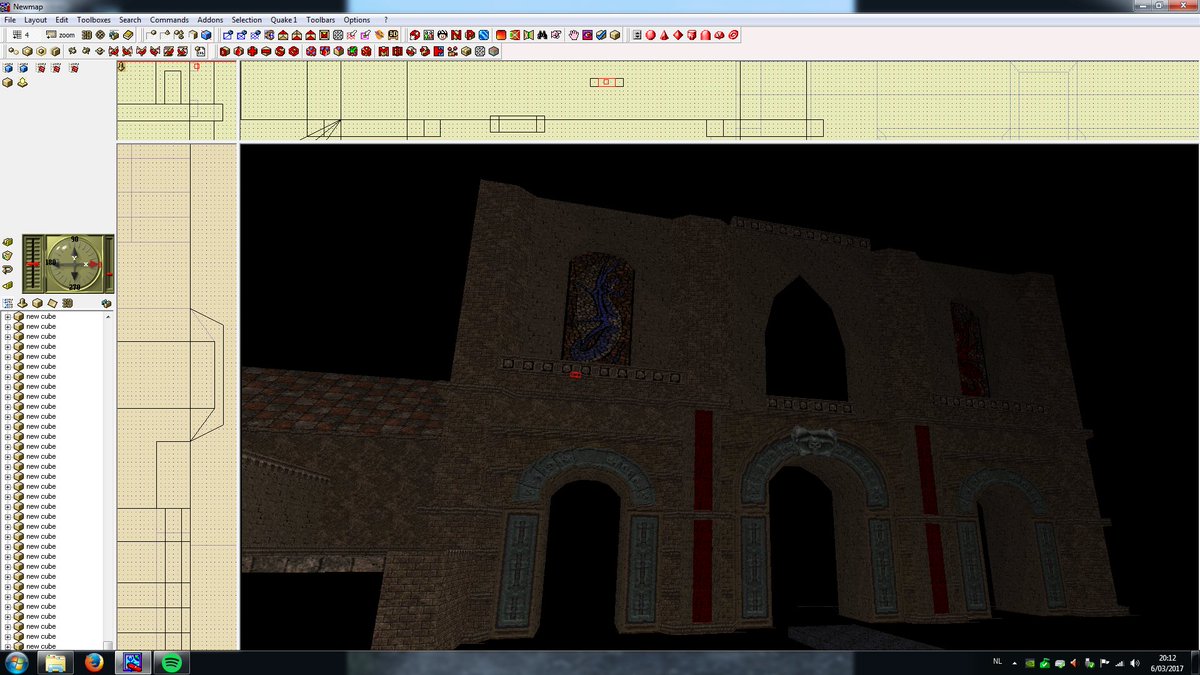This screenshot has height=675, width=1200.
Task: Adjust the vertical slider left of compass
Action: click(x=33, y=264)
